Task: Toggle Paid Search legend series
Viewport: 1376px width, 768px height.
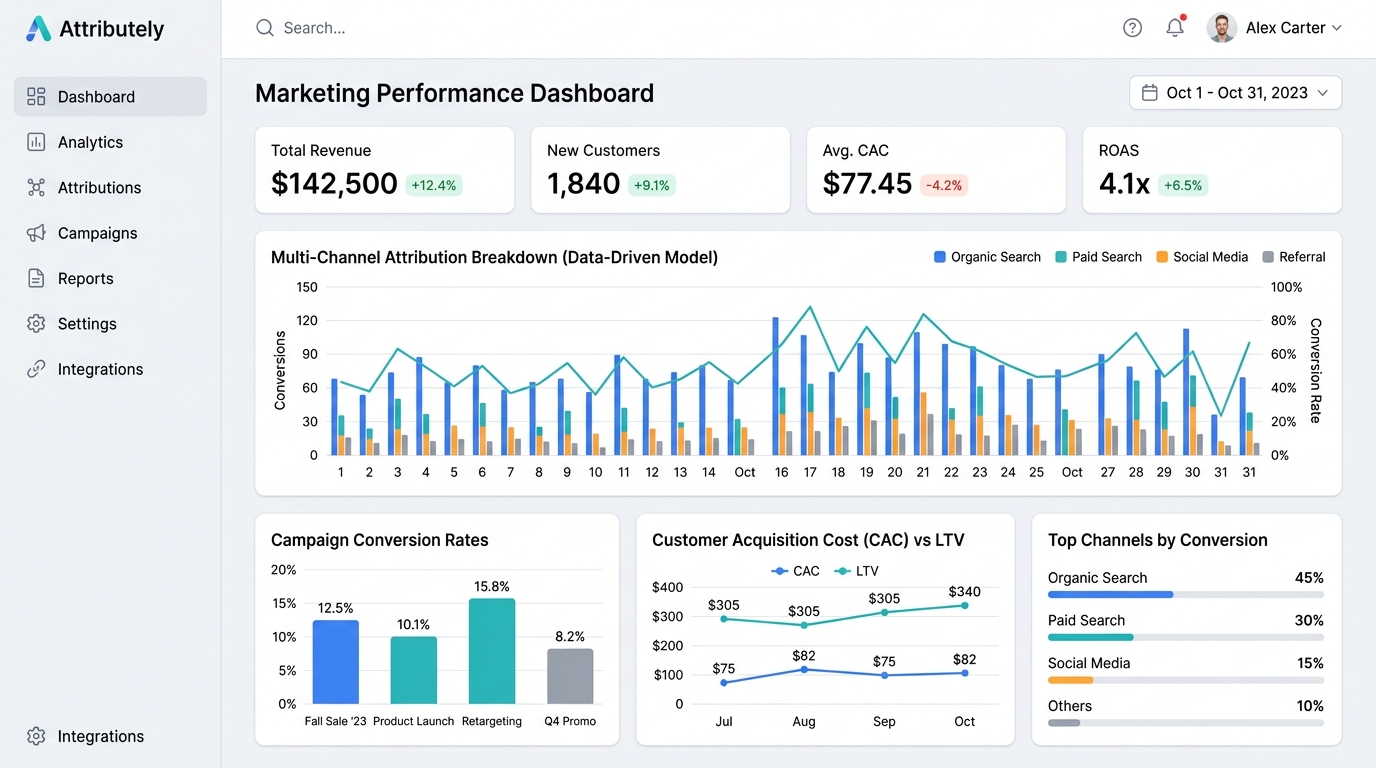Action: coord(1098,257)
